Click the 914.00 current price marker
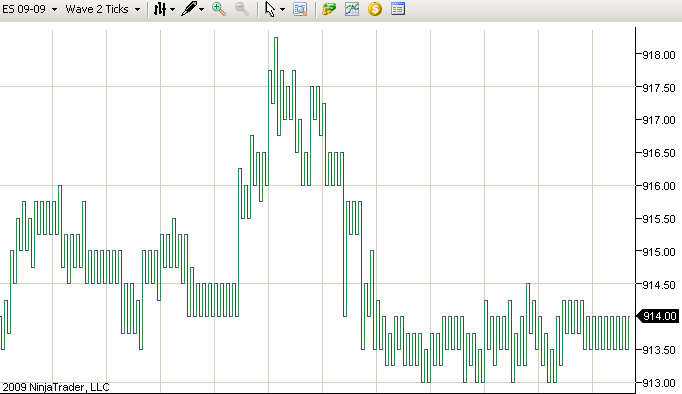Image resolution: width=682 pixels, height=394 pixels. tap(658, 316)
